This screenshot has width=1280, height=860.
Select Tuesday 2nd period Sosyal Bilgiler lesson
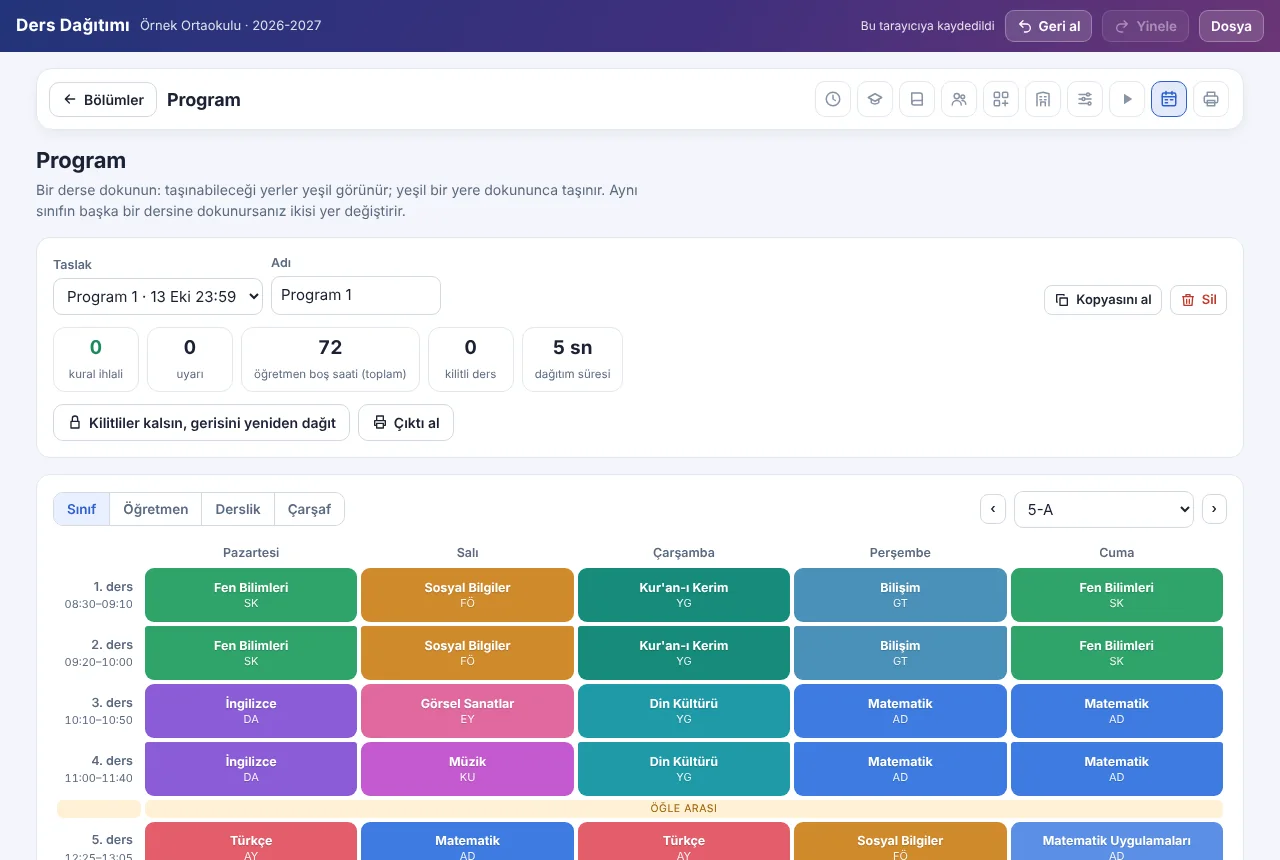pos(467,653)
